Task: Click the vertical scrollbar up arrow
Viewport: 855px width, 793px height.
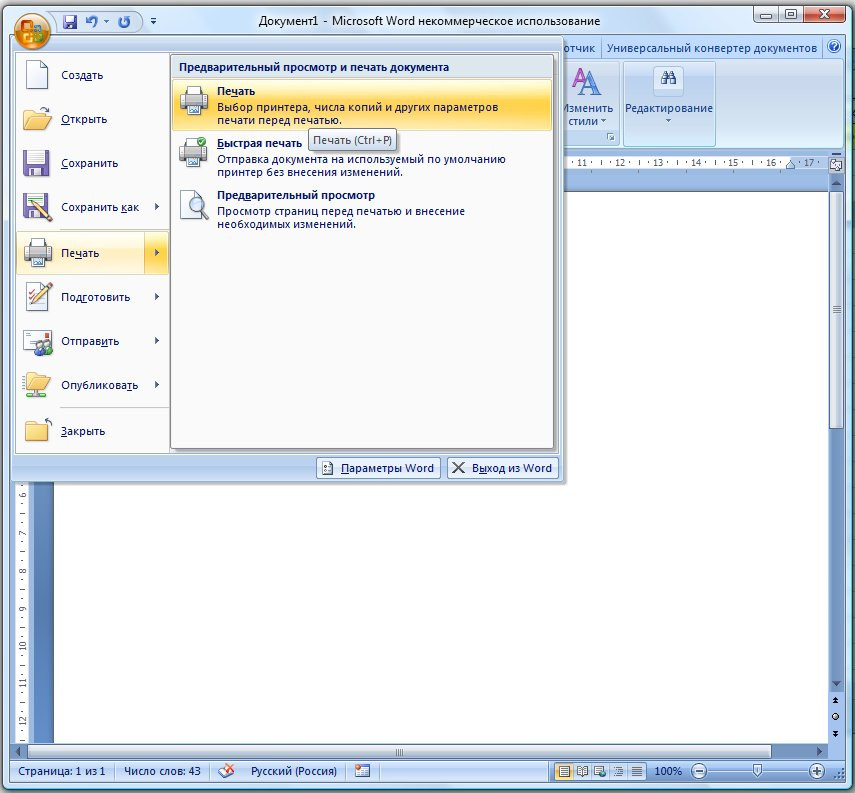Action: point(835,184)
